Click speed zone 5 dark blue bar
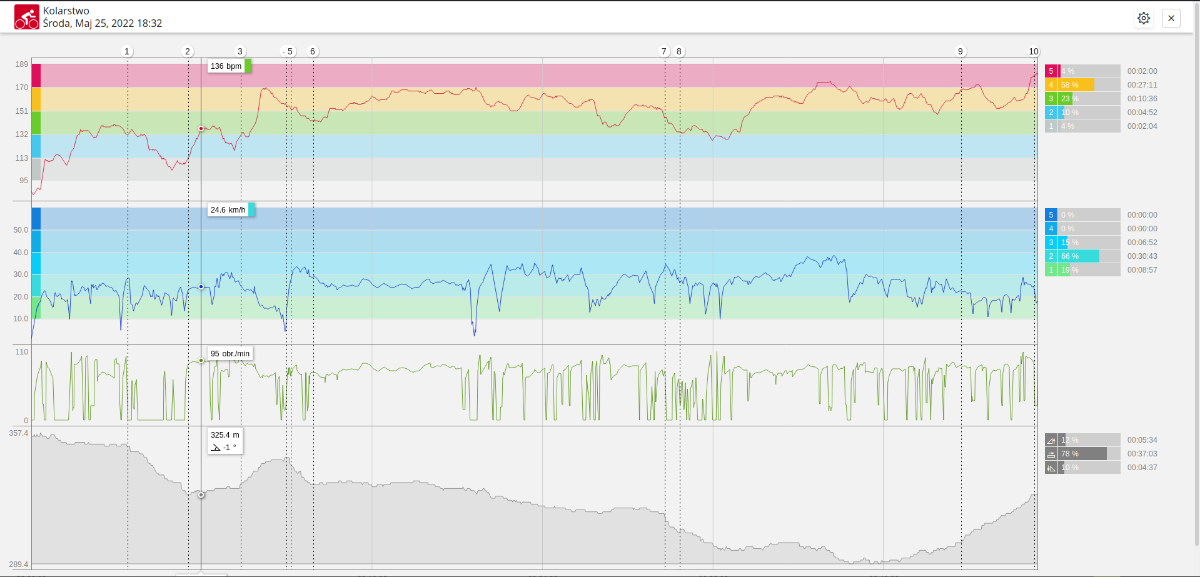The width and height of the screenshot is (1200, 577). coord(1081,215)
